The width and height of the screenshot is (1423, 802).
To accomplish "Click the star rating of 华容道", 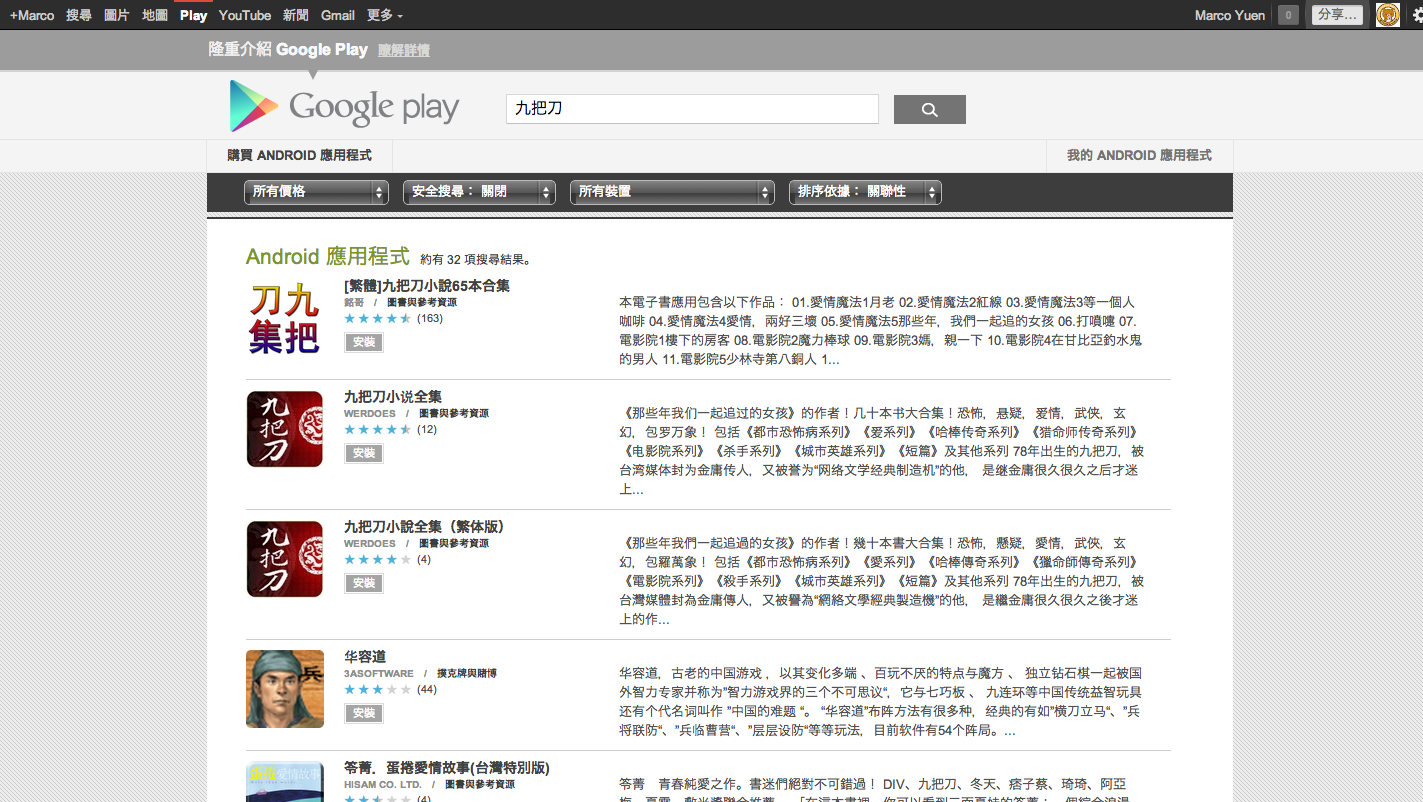I will coord(377,690).
